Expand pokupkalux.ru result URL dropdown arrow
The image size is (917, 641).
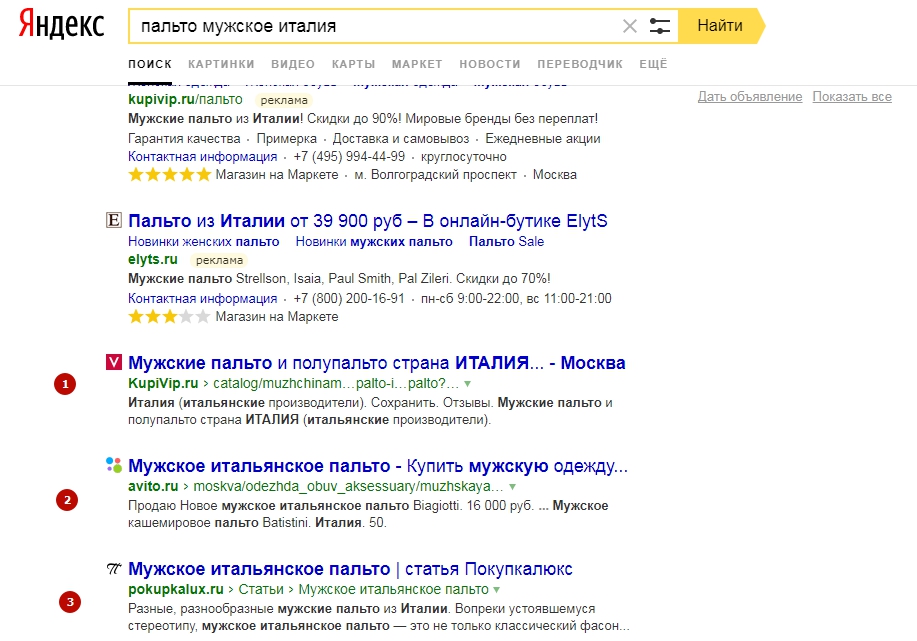[497, 590]
